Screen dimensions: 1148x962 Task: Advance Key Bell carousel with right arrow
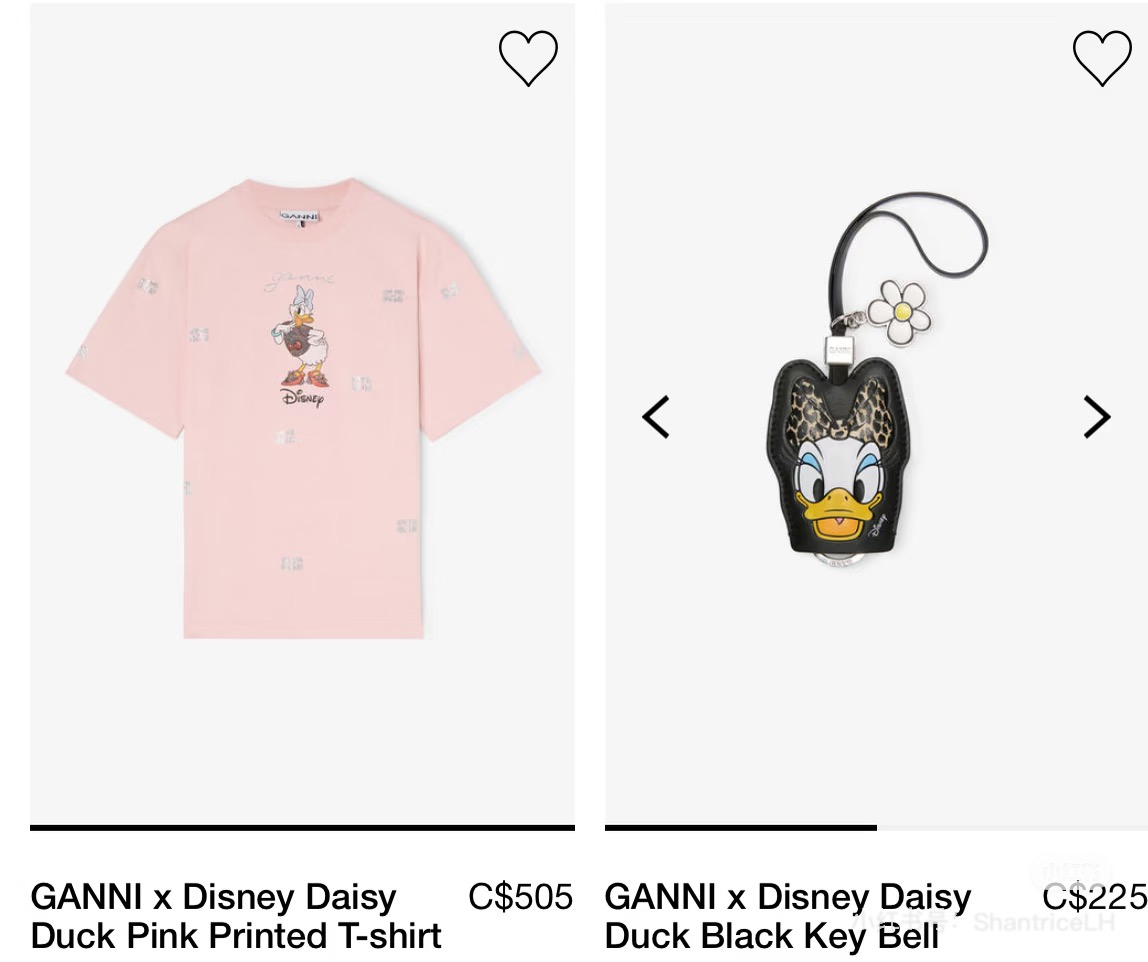[x=1097, y=417]
